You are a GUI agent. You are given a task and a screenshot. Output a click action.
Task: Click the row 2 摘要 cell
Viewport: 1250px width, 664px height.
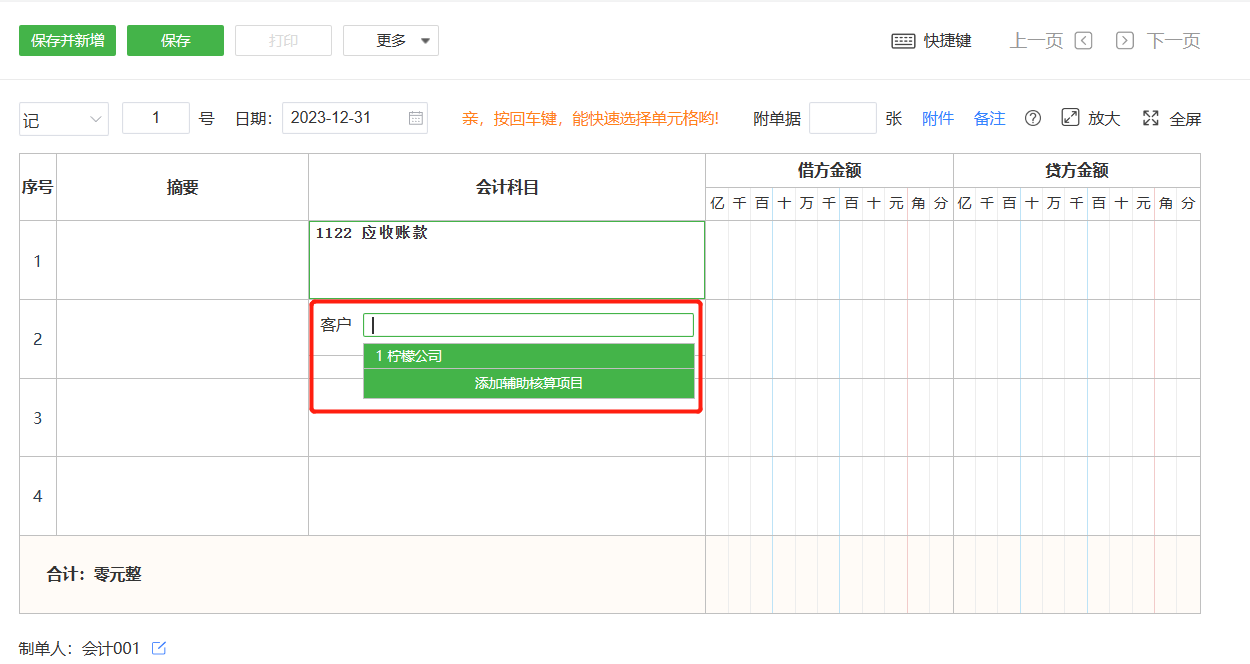coord(182,339)
